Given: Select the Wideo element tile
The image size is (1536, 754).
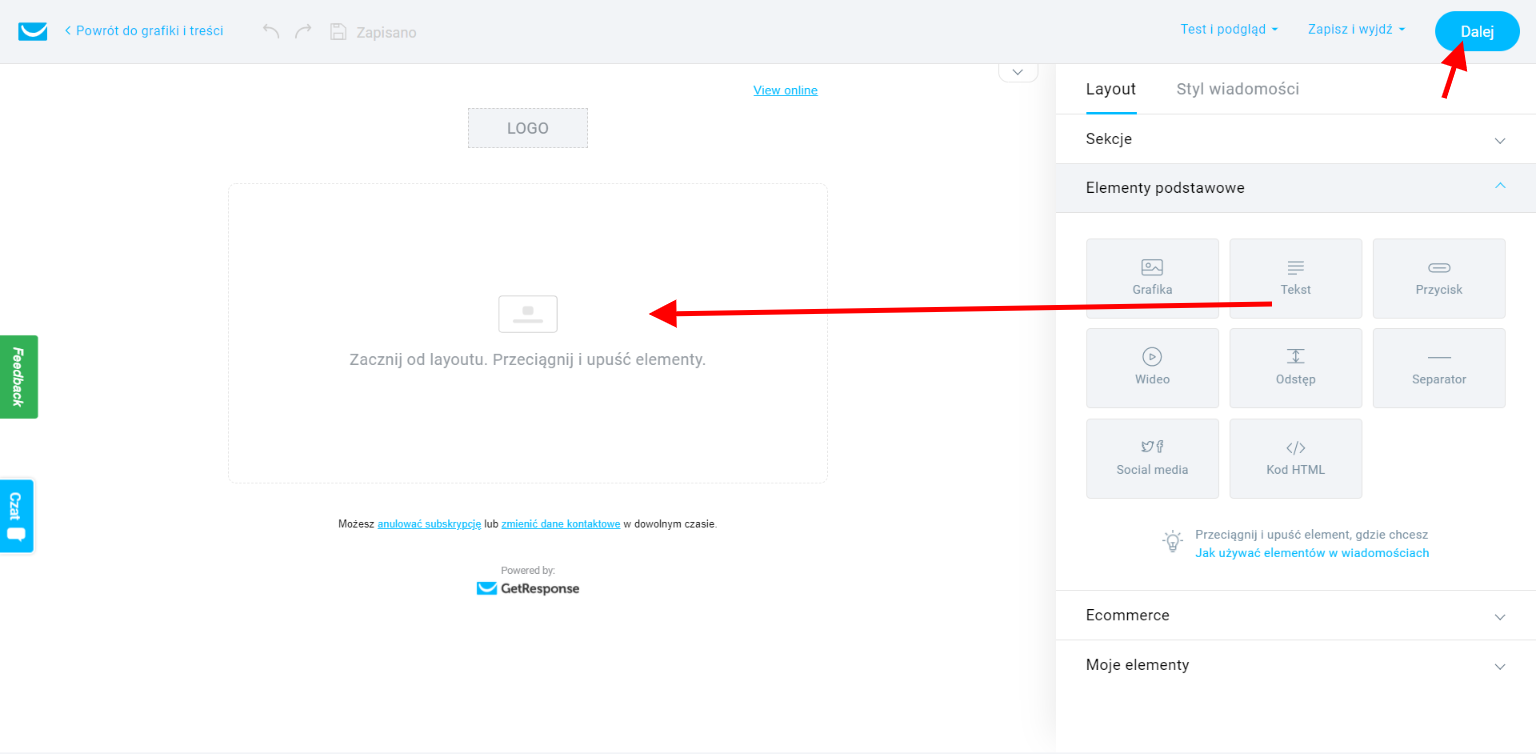Looking at the screenshot, I should tap(1152, 368).
